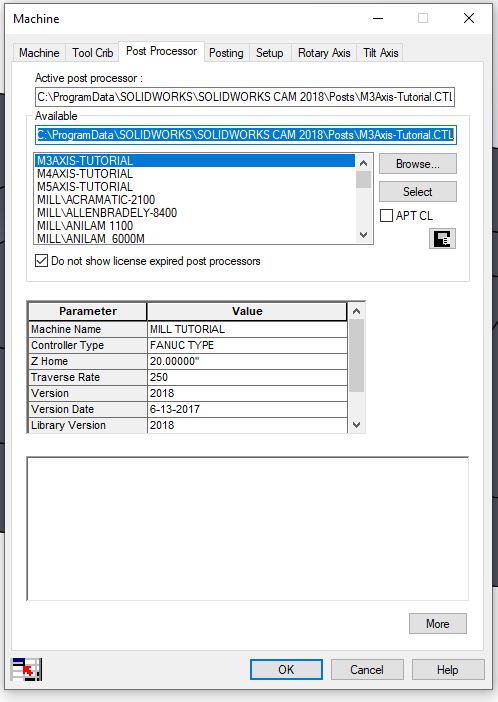Viewport: 498px width, 702px height.
Task: Click the Z Home value 20.00000"
Action: tap(247, 361)
